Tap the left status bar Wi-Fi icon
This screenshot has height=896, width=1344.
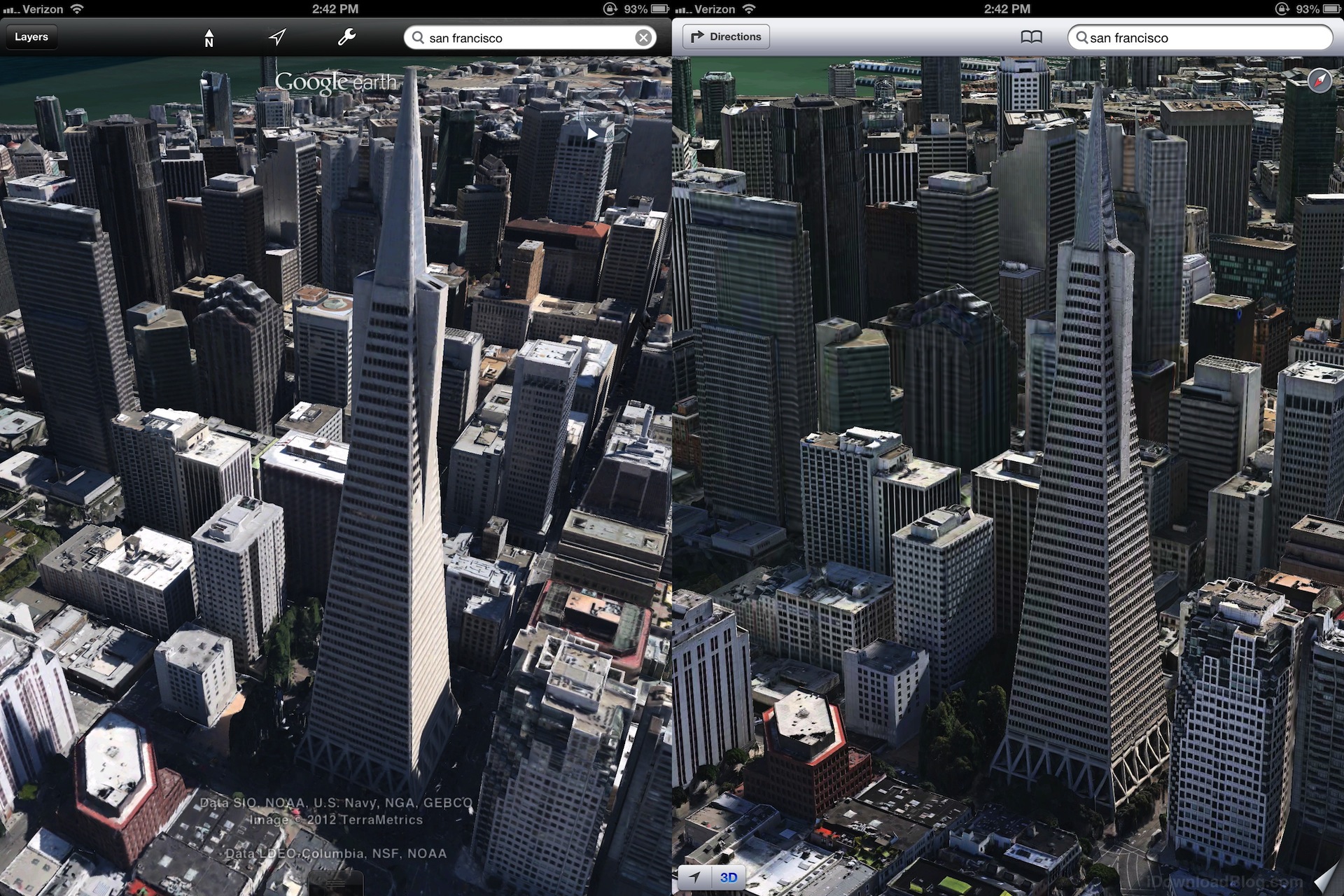77,8
